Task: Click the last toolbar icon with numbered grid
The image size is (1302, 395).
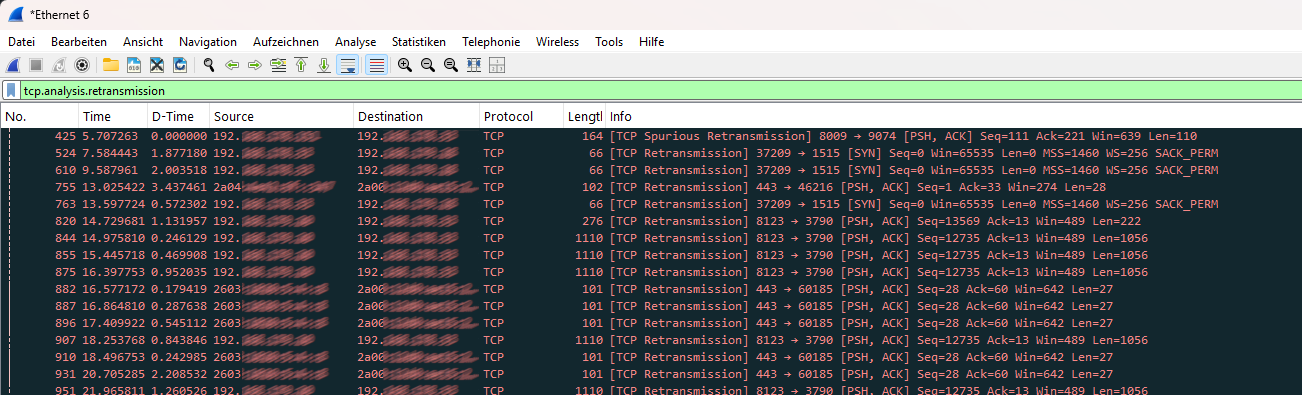Action: pos(497,65)
